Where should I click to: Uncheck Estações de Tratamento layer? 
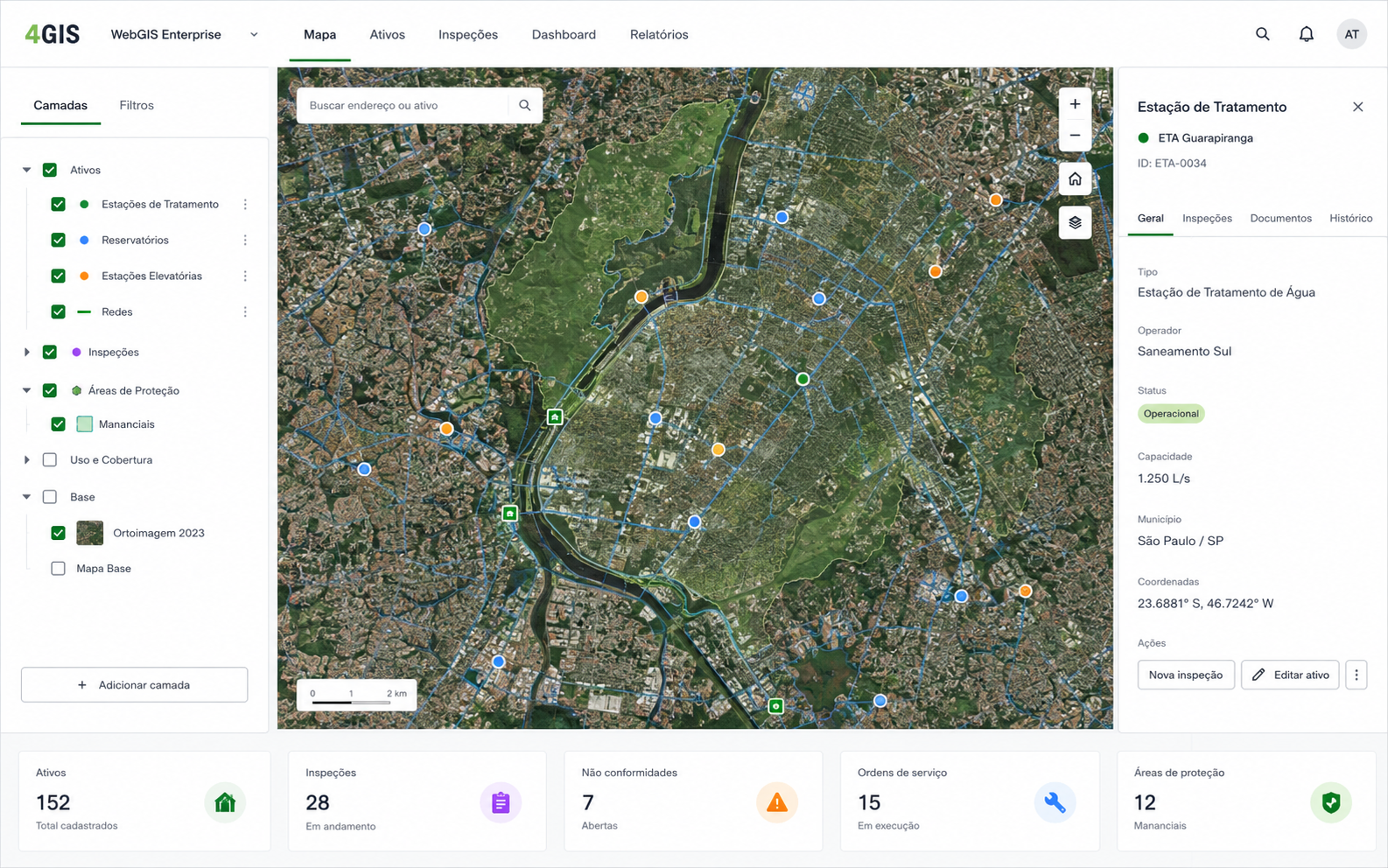(59, 204)
